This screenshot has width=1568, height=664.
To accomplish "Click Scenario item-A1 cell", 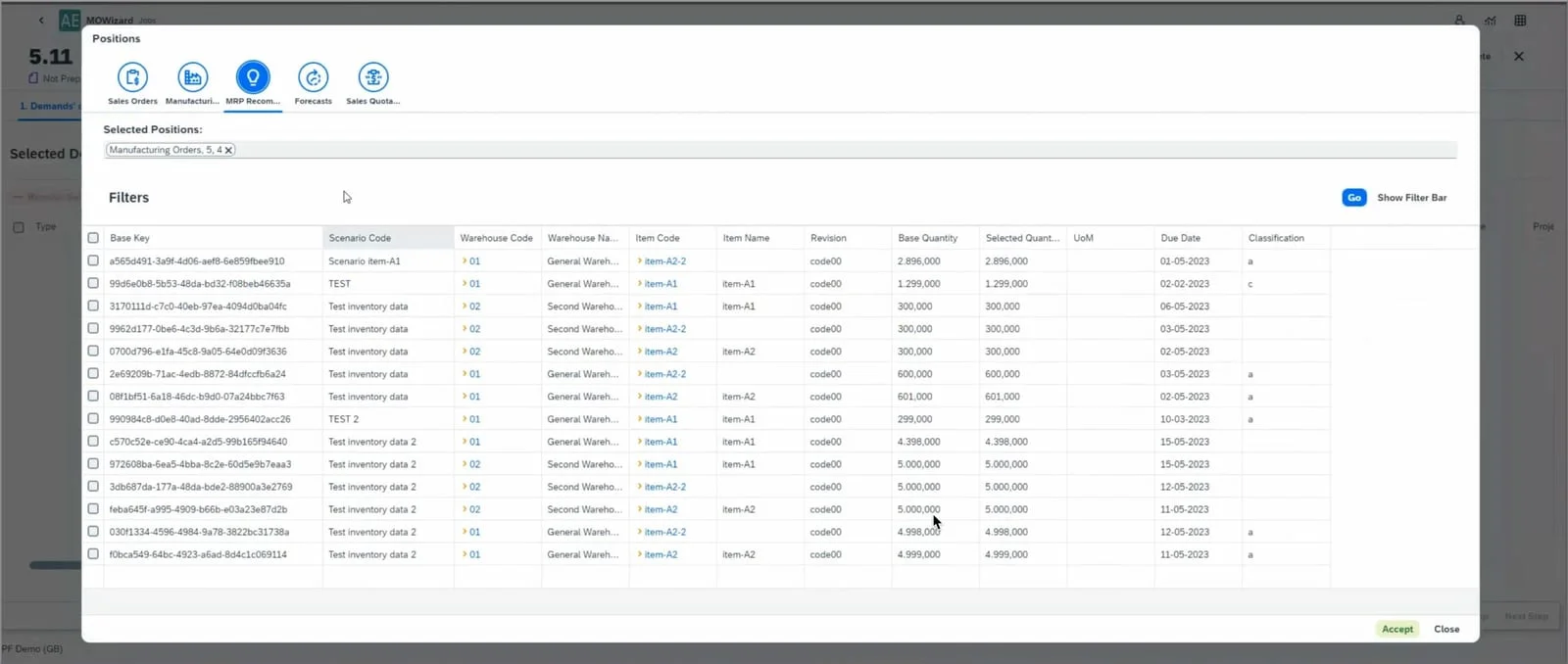I will [x=365, y=261].
